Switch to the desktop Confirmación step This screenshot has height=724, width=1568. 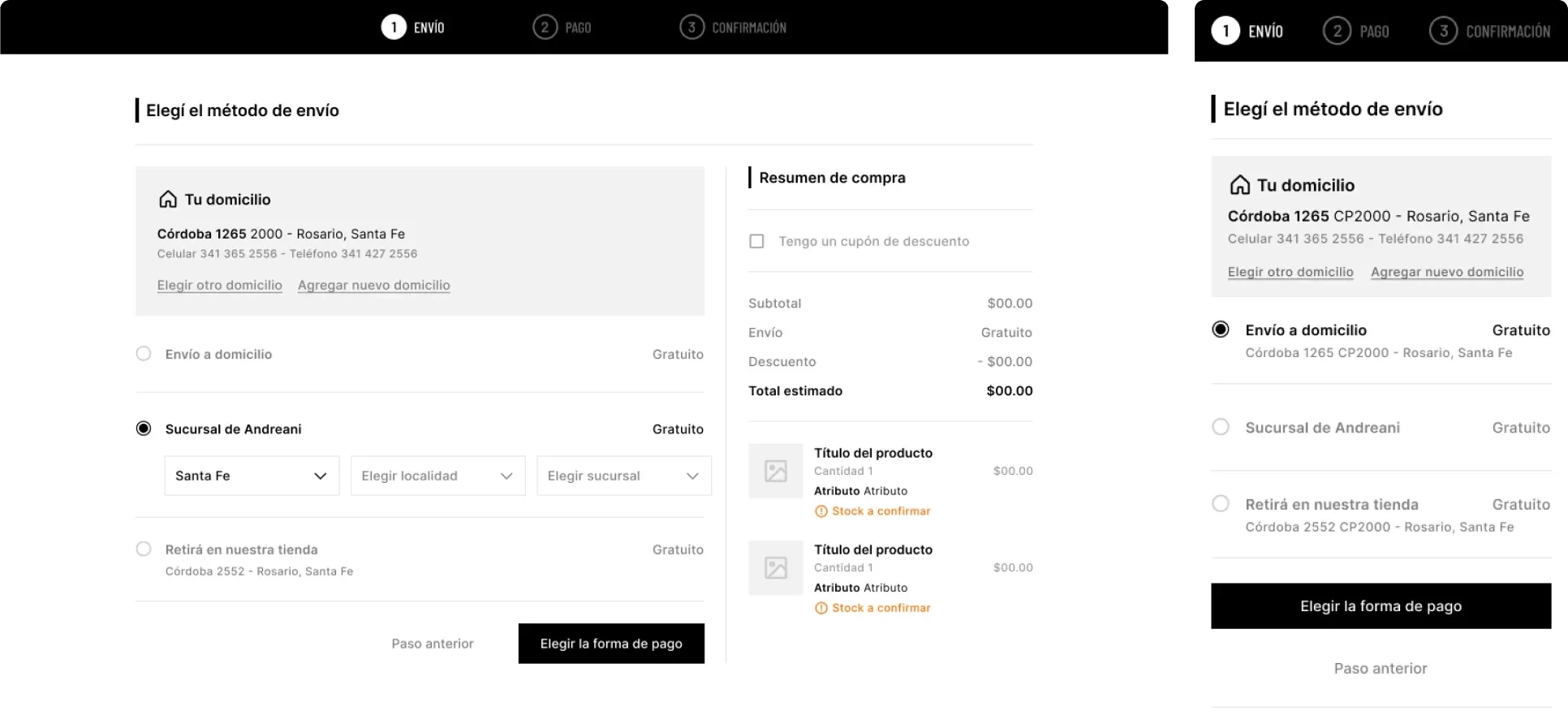click(733, 28)
